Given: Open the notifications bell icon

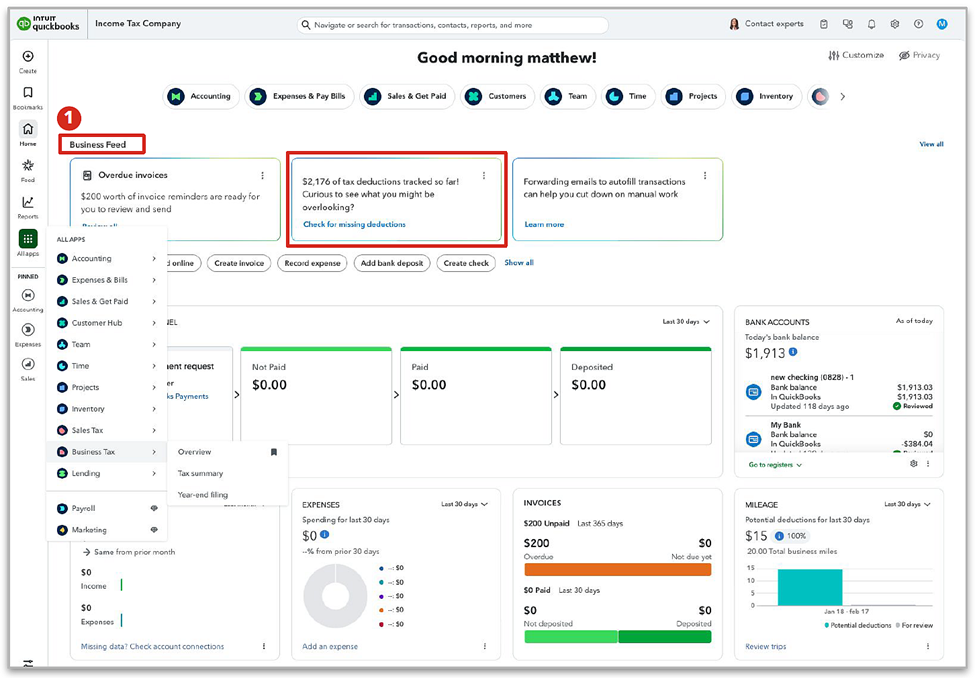Looking at the screenshot, I should point(871,24).
